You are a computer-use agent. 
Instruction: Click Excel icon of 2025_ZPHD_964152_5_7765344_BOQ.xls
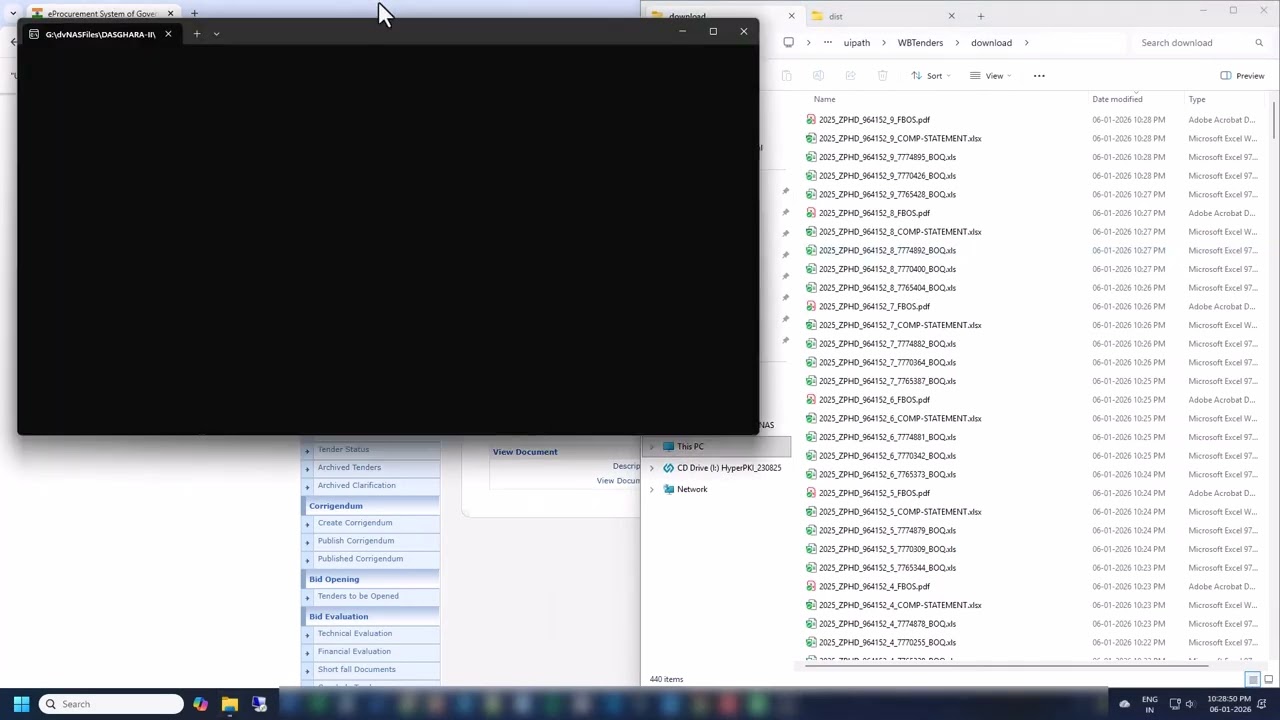[811, 568]
